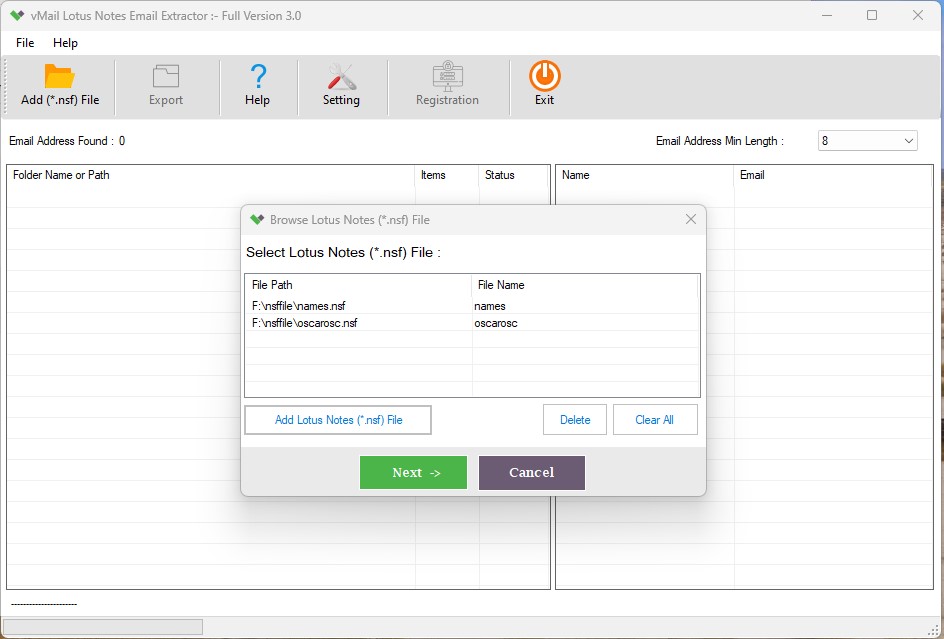
Task: Click the Email column header
Action: (833, 175)
